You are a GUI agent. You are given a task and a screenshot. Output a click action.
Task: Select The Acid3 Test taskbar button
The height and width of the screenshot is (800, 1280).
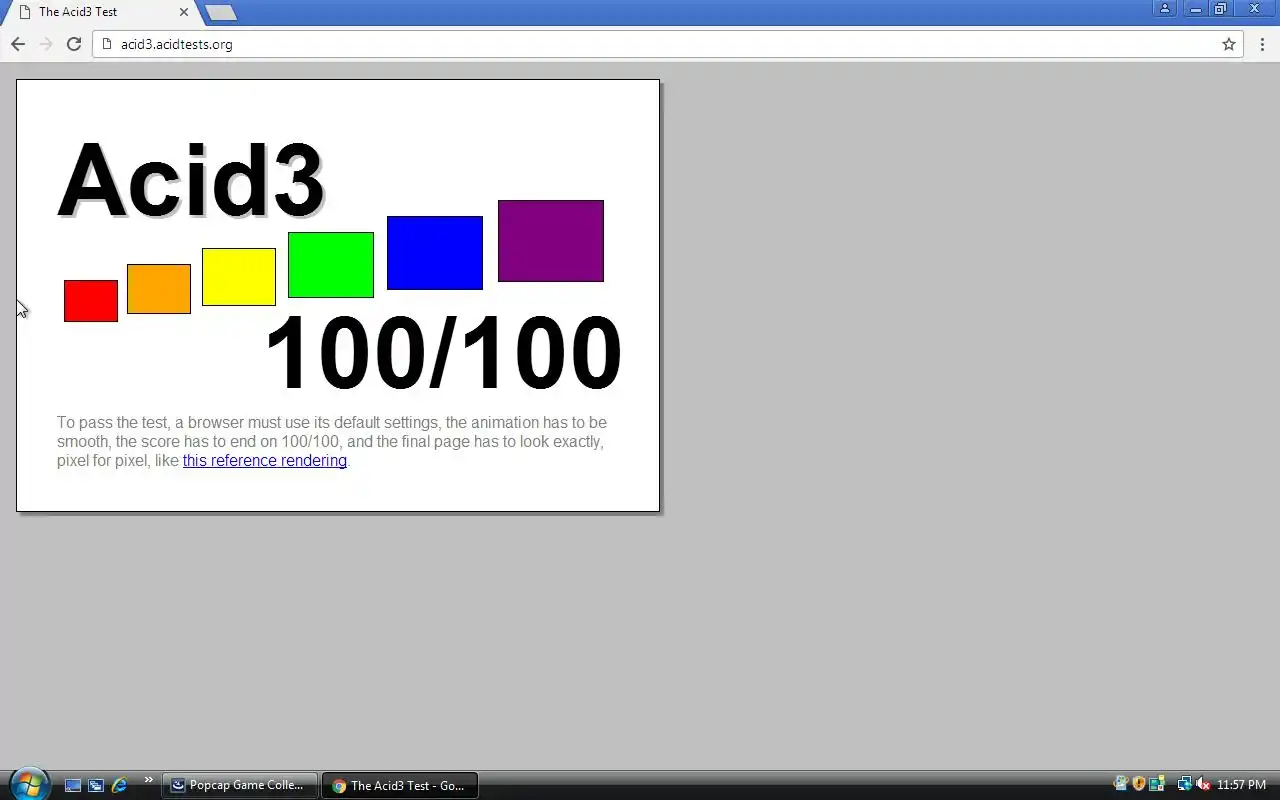click(x=400, y=786)
